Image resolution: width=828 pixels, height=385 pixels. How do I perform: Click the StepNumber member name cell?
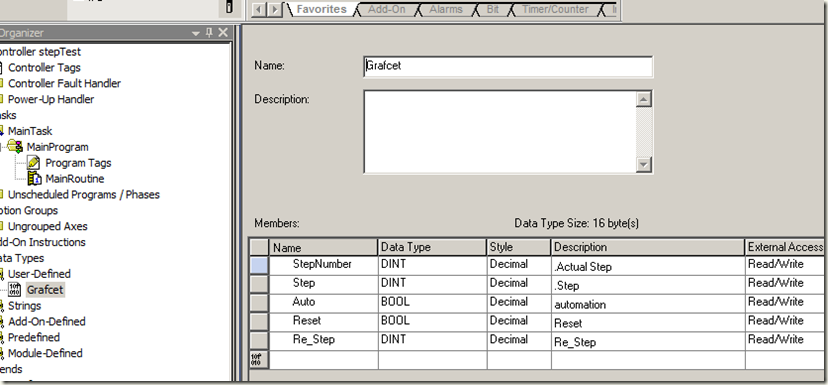pyautogui.click(x=324, y=265)
